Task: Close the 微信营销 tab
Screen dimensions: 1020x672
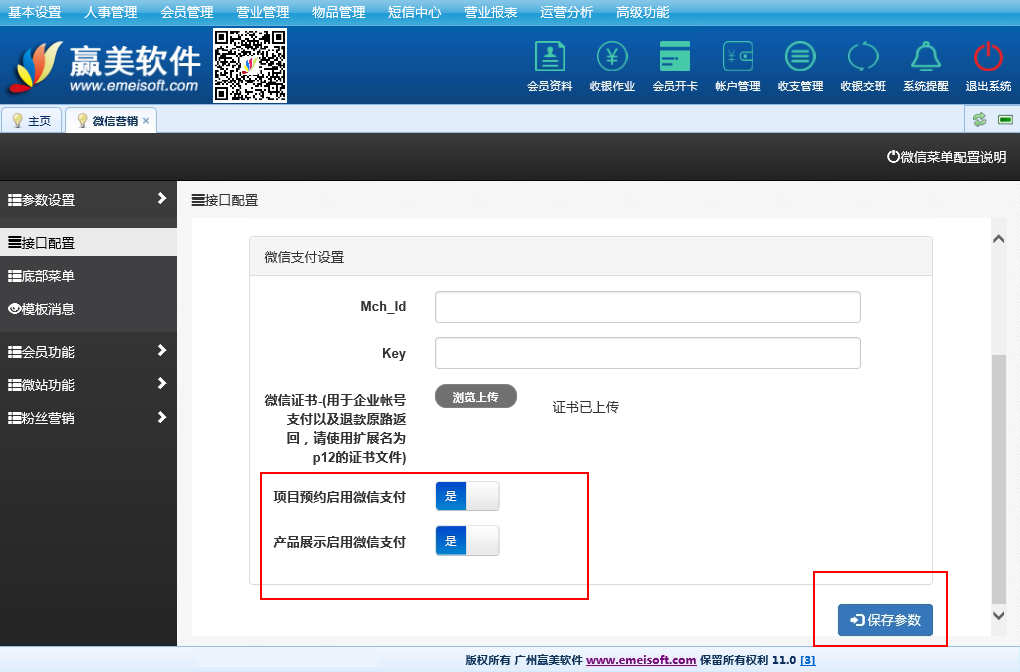Action: [x=146, y=120]
